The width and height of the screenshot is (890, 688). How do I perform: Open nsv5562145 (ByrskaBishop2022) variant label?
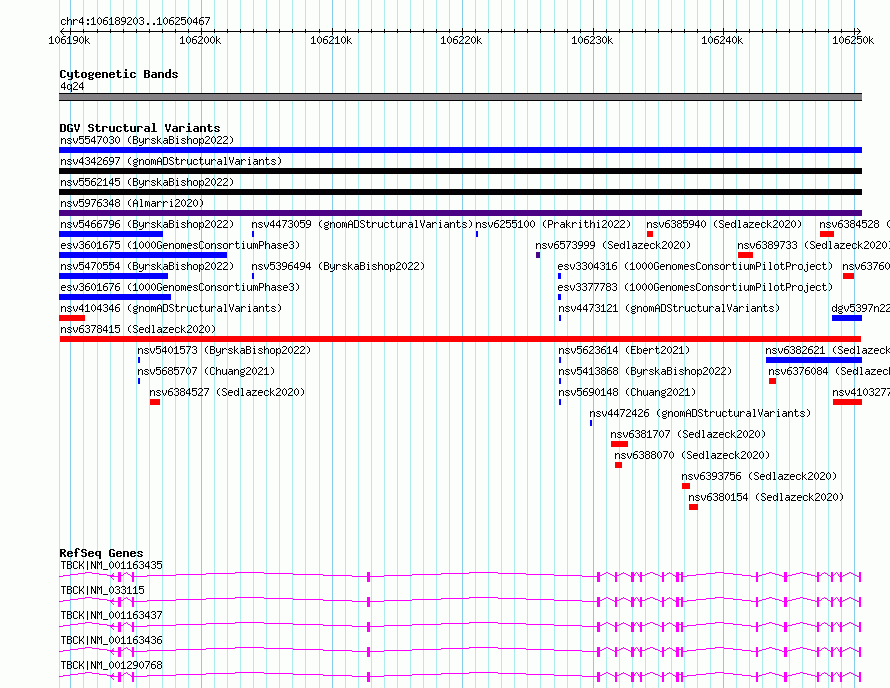[147, 182]
